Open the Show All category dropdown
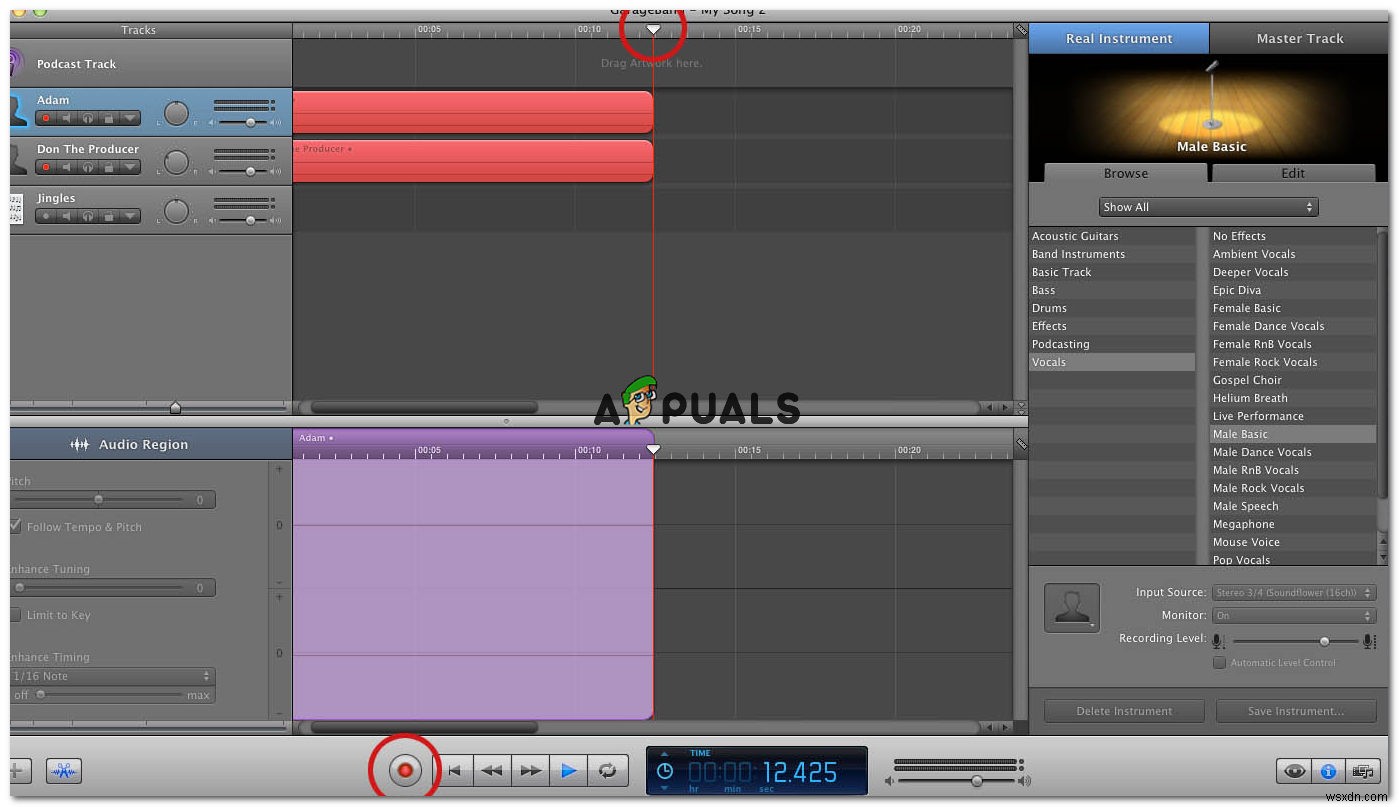 pyautogui.click(x=1208, y=207)
